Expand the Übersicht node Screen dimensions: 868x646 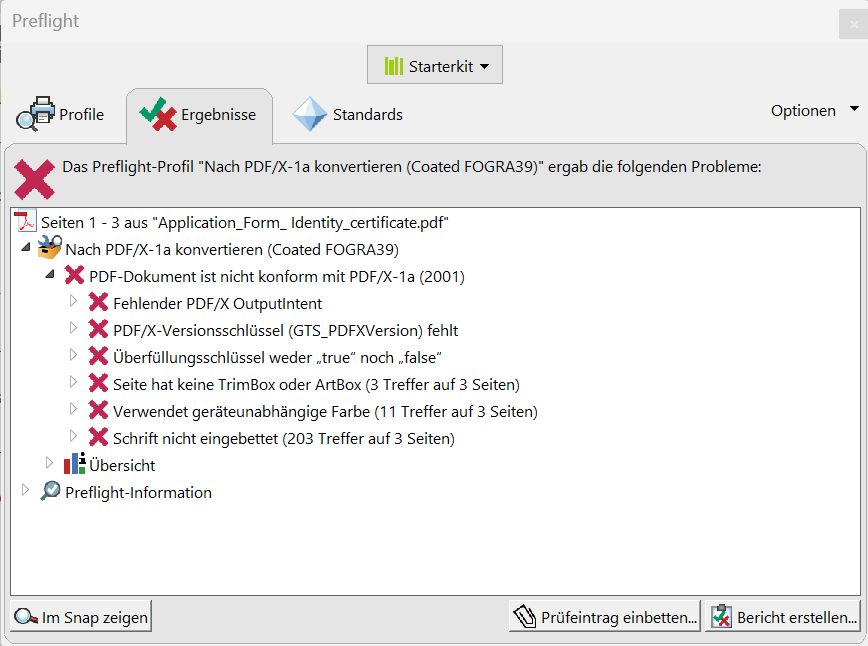pos(49,463)
